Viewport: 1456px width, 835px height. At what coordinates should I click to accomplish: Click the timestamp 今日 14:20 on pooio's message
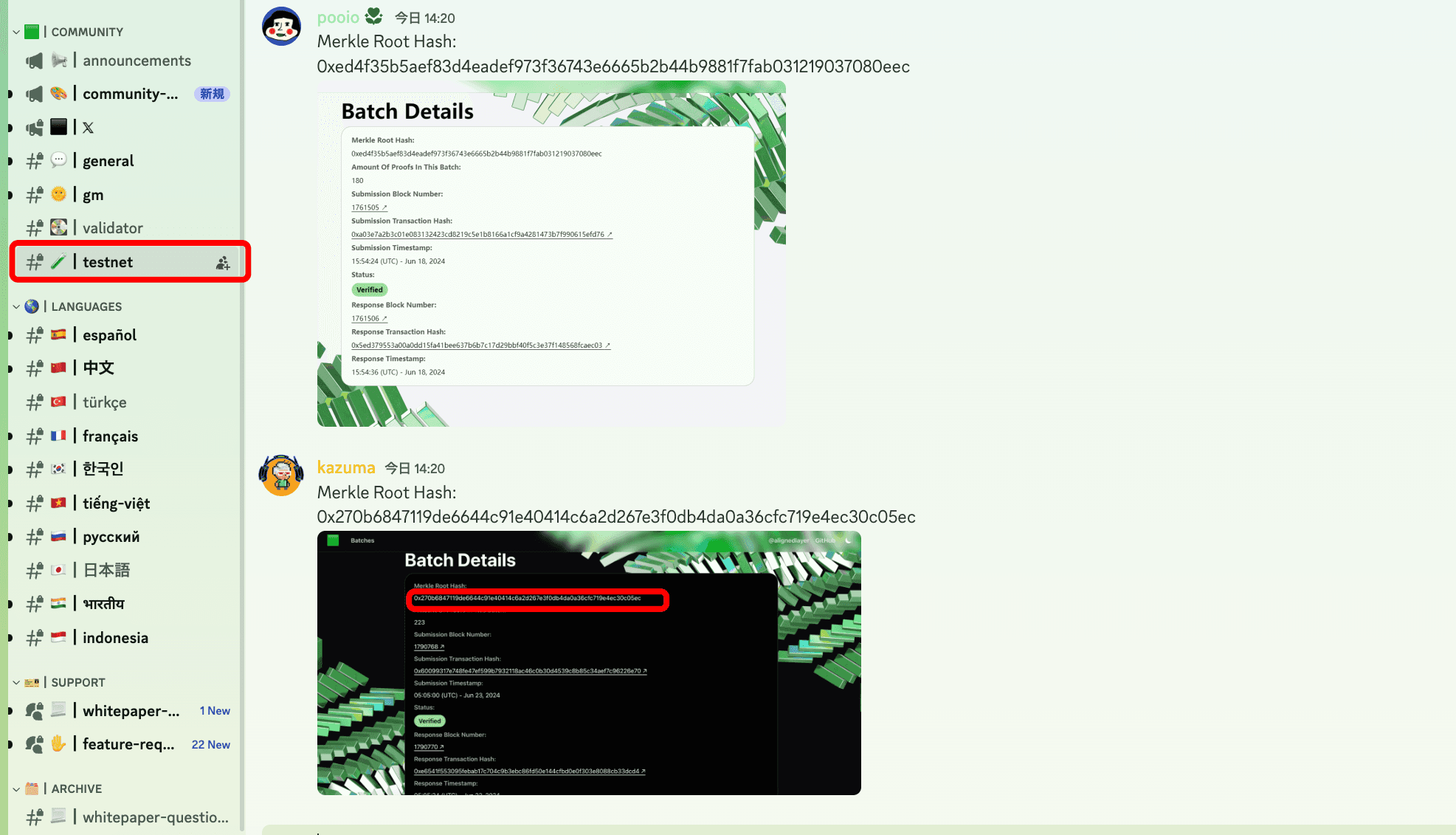click(x=425, y=18)
